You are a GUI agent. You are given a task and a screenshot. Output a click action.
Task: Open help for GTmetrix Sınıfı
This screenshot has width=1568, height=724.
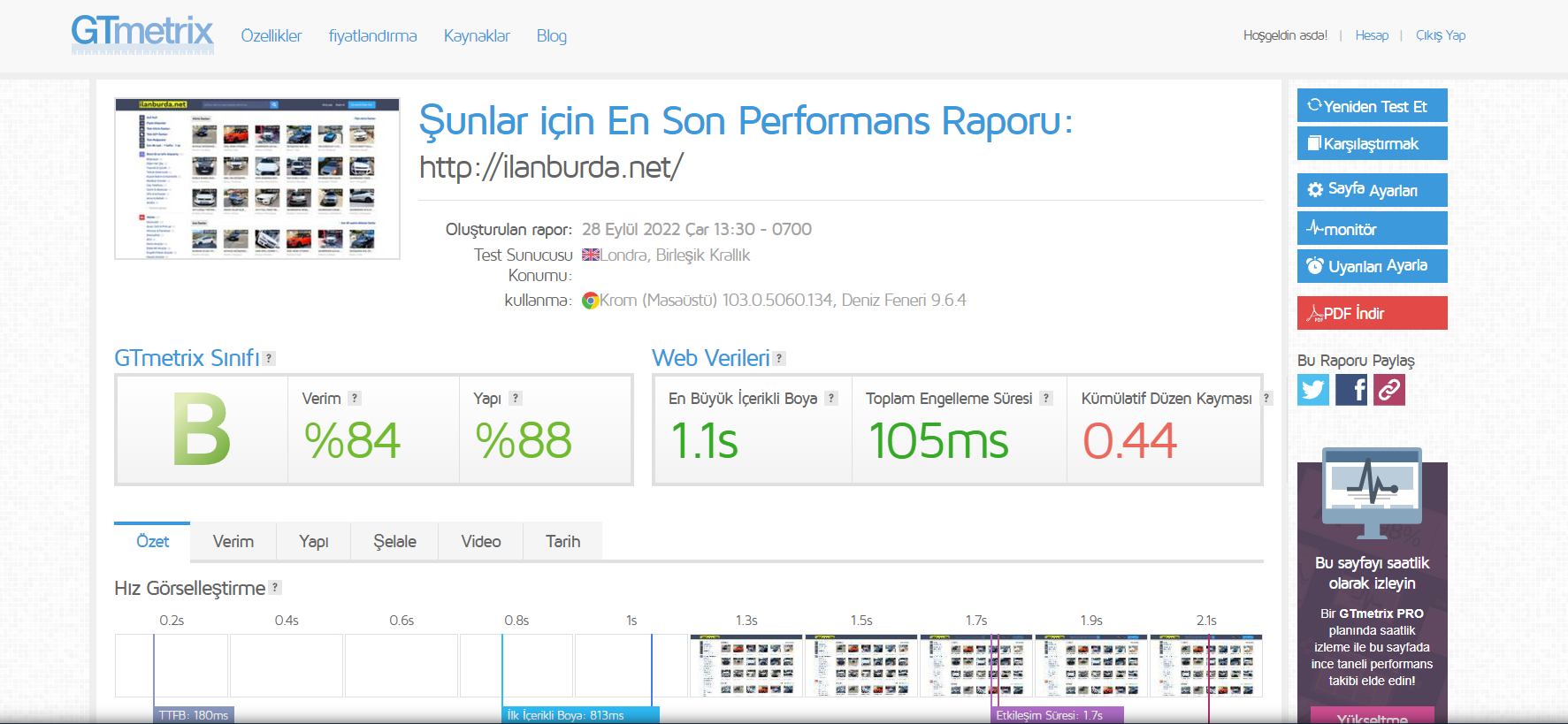[270, 358]
